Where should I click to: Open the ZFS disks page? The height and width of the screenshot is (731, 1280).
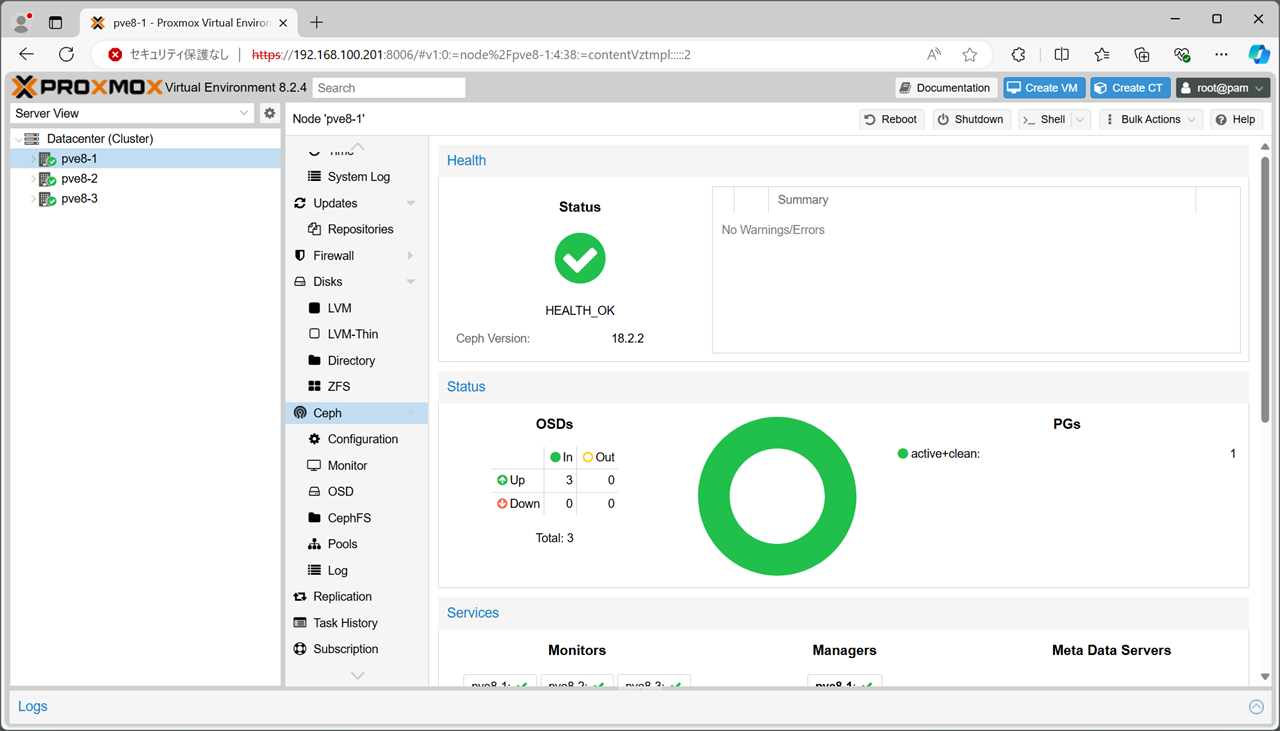click(x=338, y=386)
